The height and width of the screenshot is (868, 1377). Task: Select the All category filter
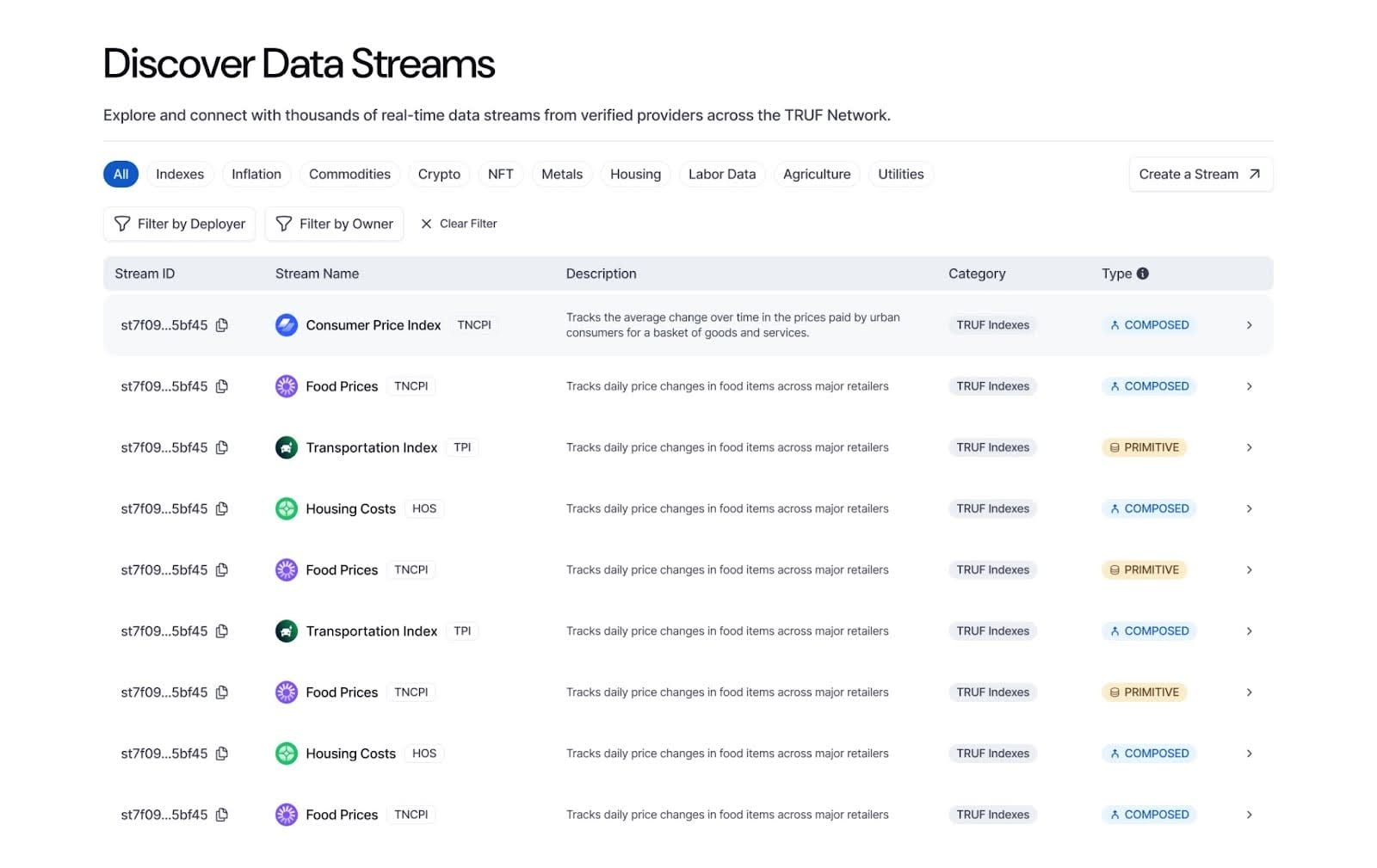[120, 174]
